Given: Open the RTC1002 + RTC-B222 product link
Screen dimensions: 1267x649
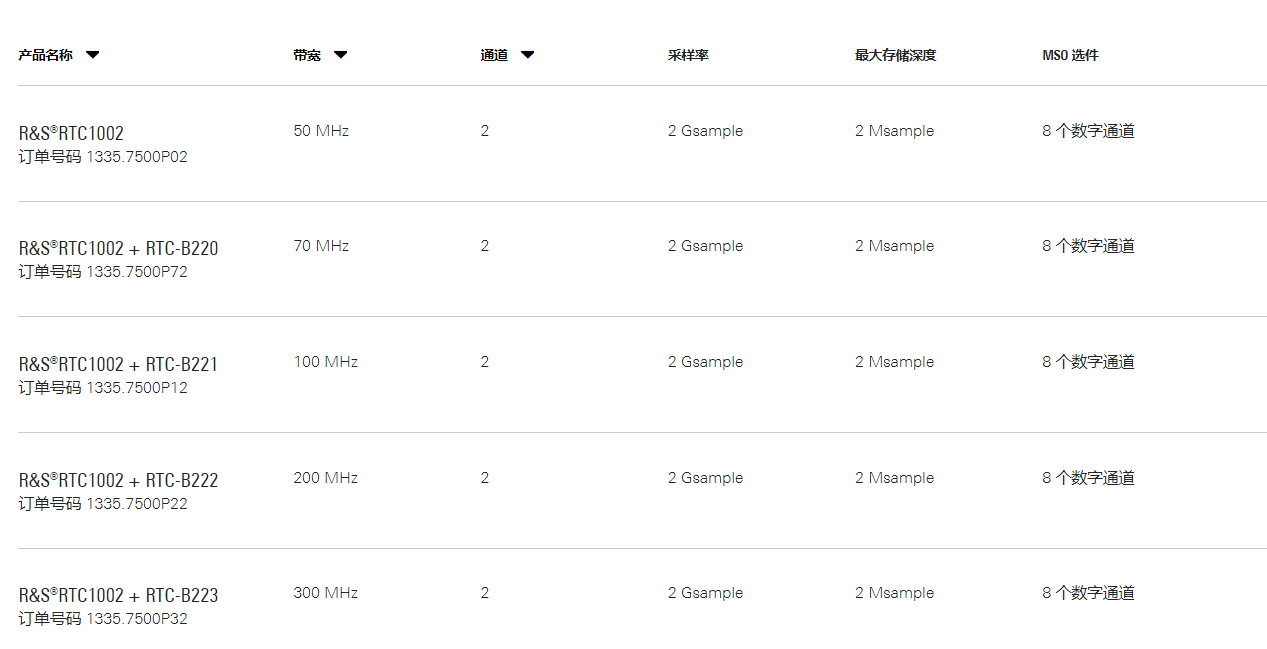Looking at the screenshot, I should 118,480.
